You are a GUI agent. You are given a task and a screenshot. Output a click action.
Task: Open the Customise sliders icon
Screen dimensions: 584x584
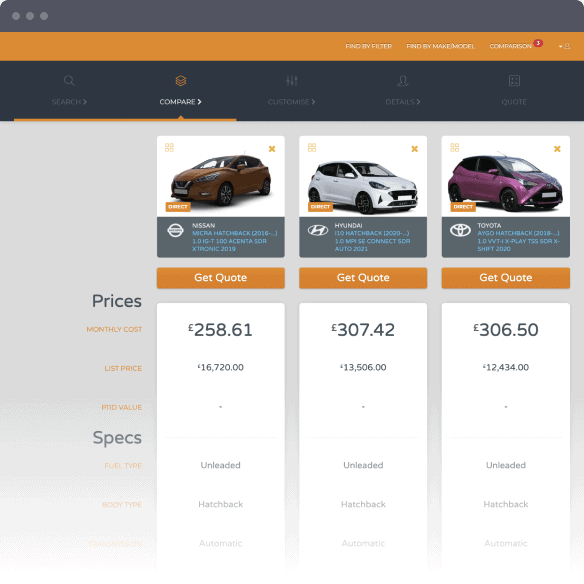(292, 81)
